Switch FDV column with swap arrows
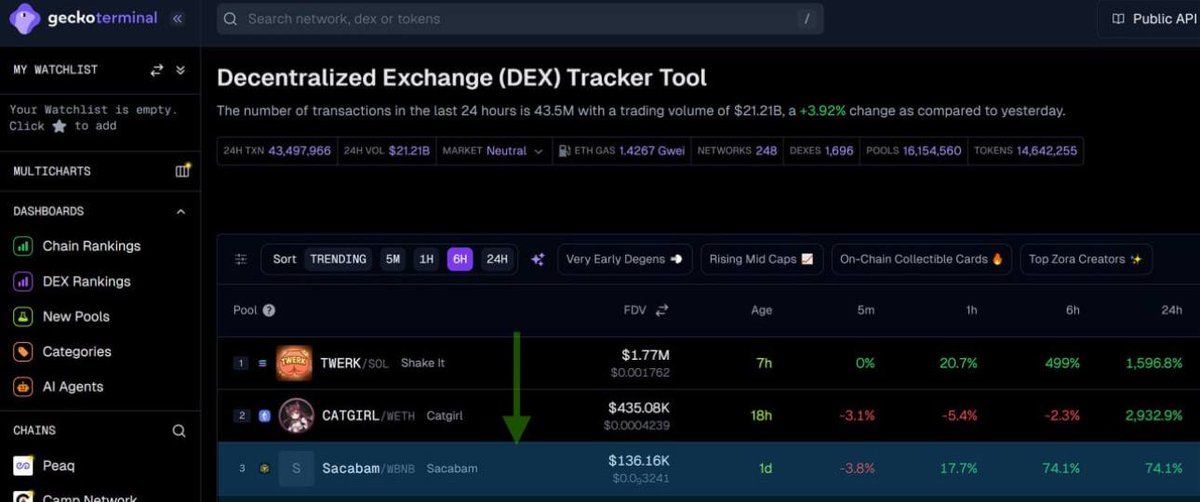The height and width of the screenshot is (502, 1200). click(662, 310)
